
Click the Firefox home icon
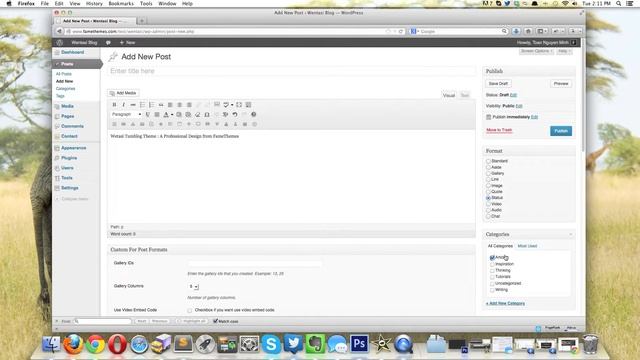click(x=528, y=31)
